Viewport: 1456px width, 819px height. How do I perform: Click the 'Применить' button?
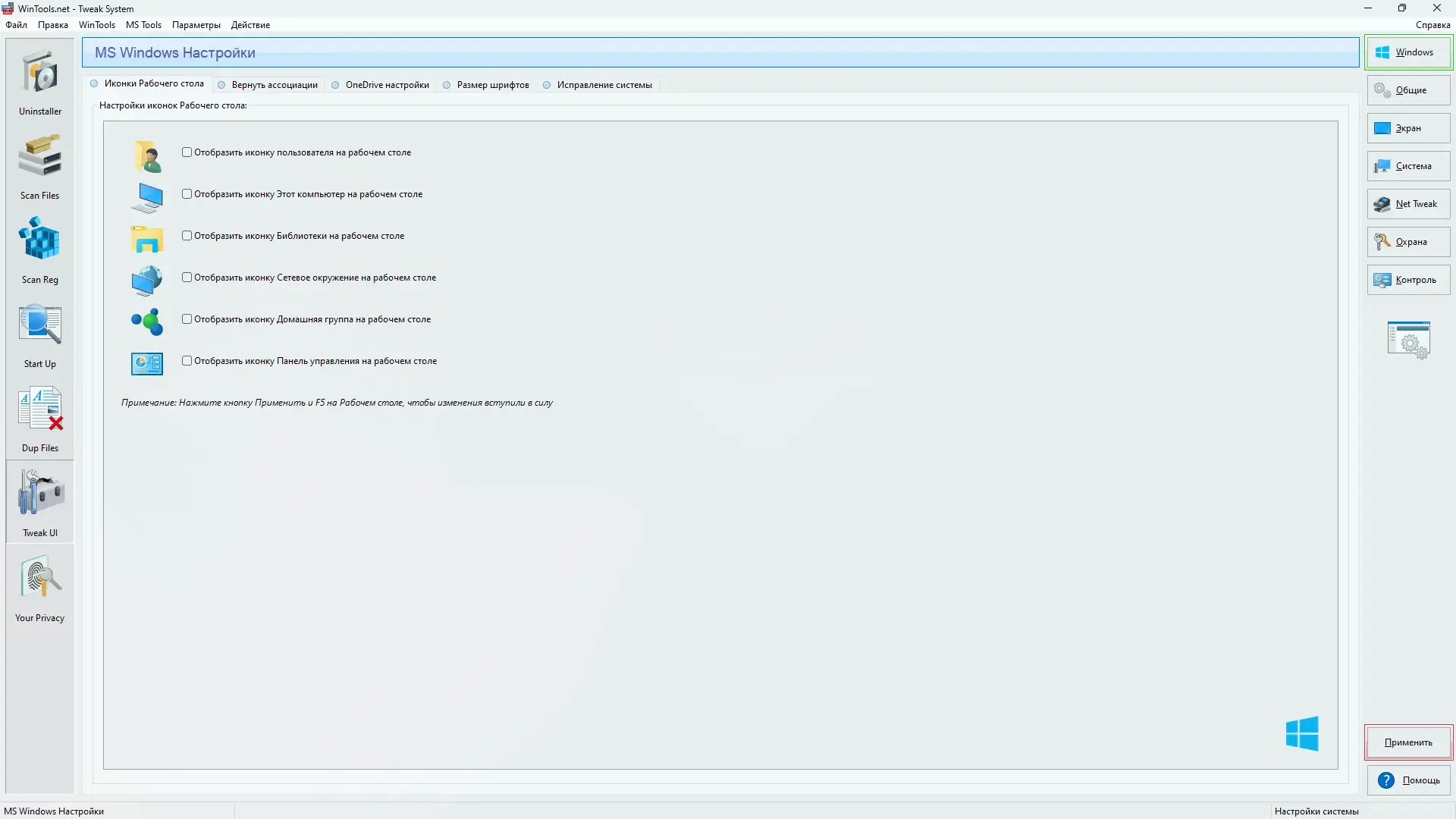click(x=1408, y=742)
